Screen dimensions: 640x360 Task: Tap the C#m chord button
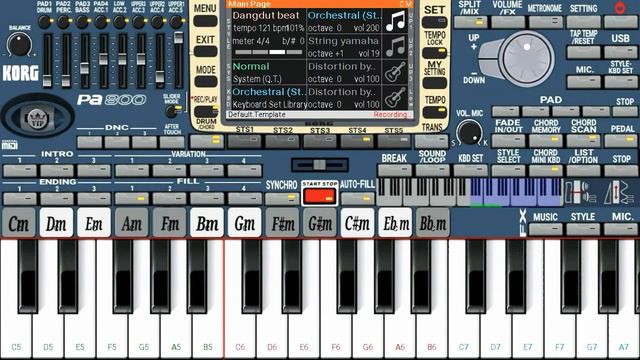tap(357, 223)
